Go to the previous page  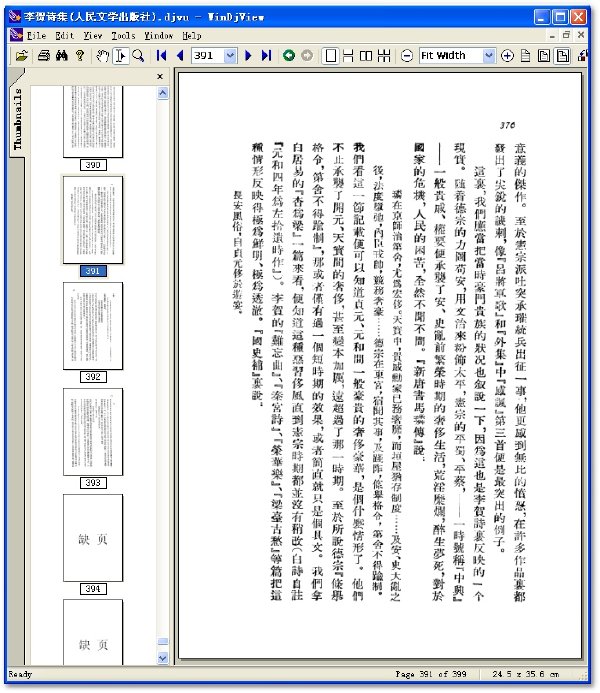point(179,56)
